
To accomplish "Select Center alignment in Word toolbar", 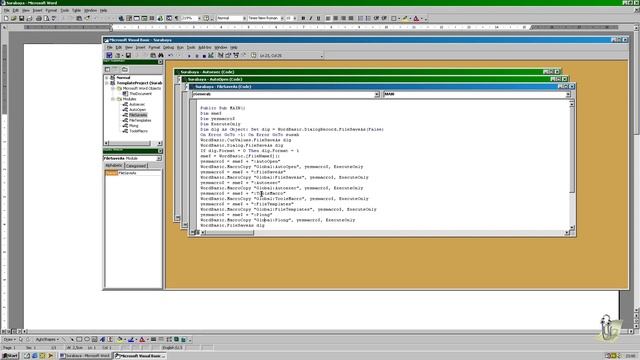I will [336, 18].
